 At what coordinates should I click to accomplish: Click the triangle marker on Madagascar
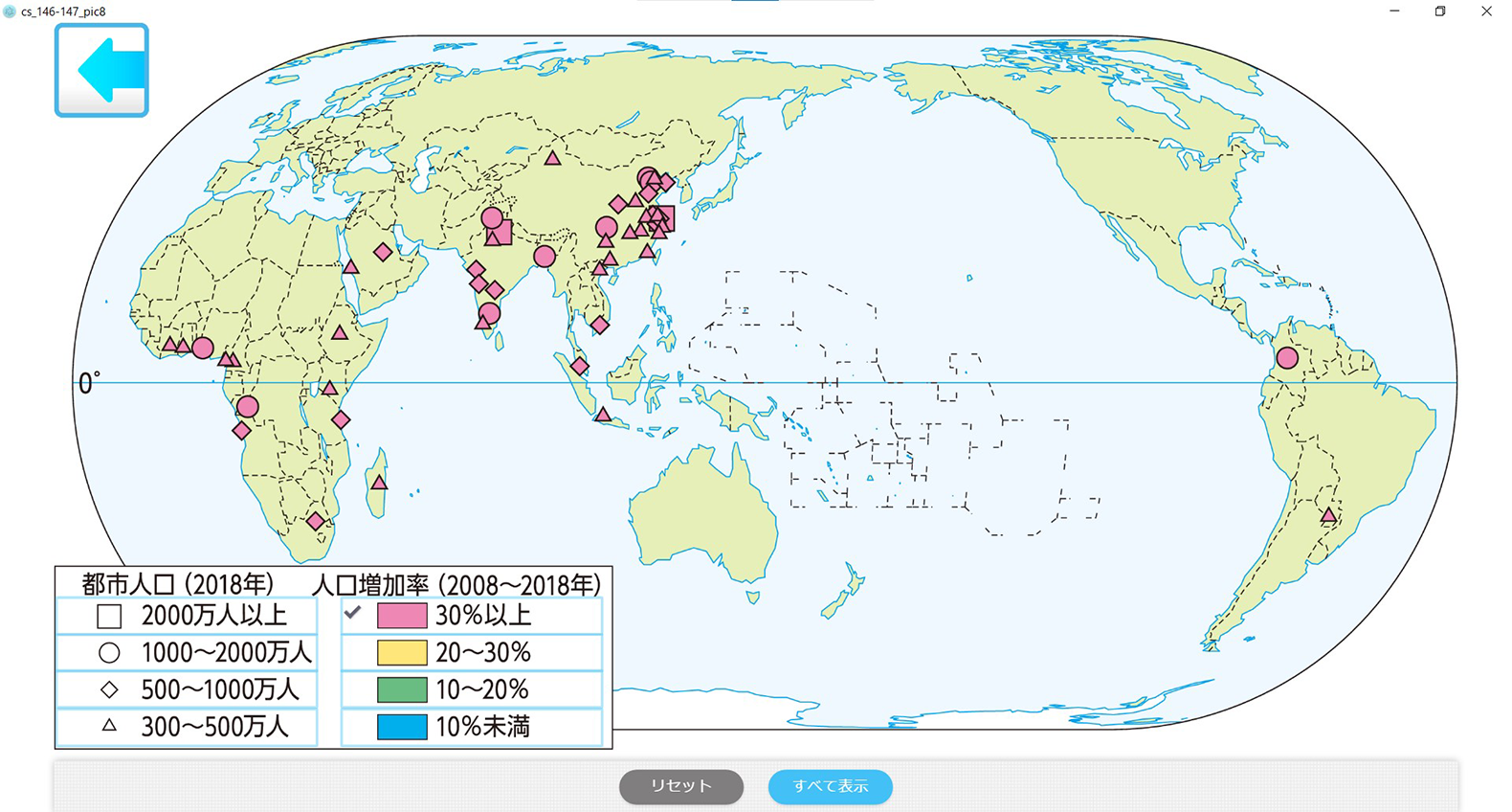pos(379,483)
